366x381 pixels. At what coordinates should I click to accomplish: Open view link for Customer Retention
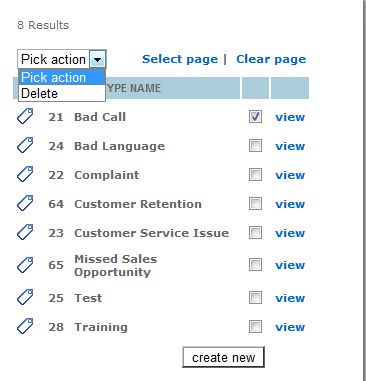(290, 204)
